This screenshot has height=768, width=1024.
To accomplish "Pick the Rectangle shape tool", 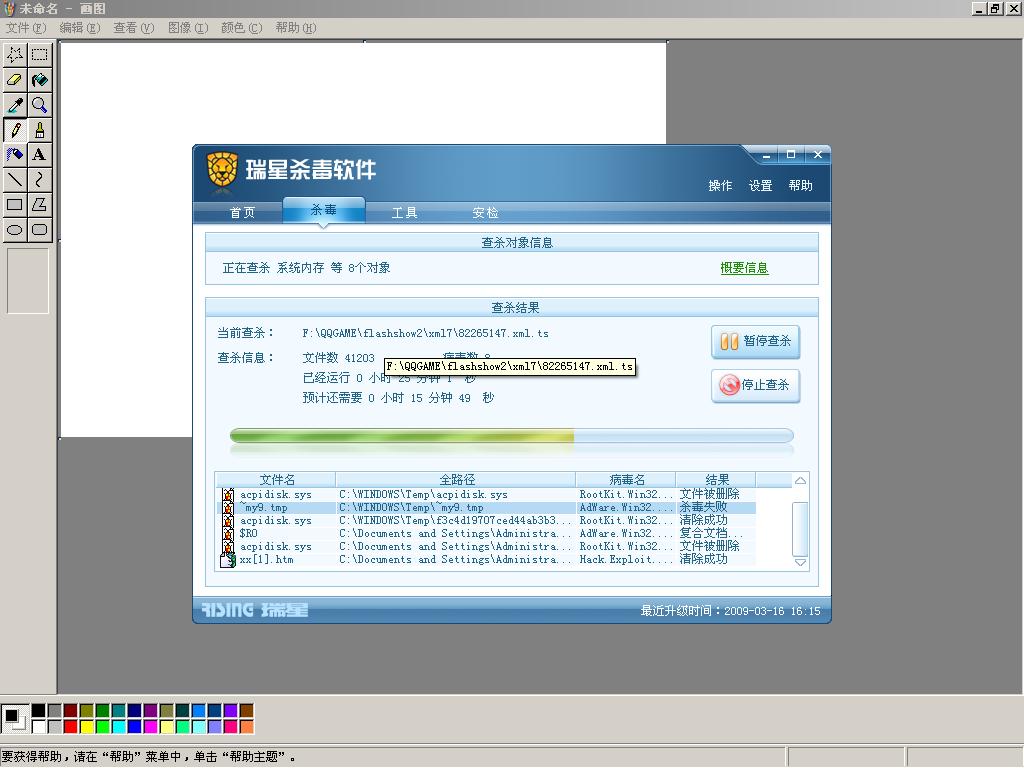I will point(15,204).
